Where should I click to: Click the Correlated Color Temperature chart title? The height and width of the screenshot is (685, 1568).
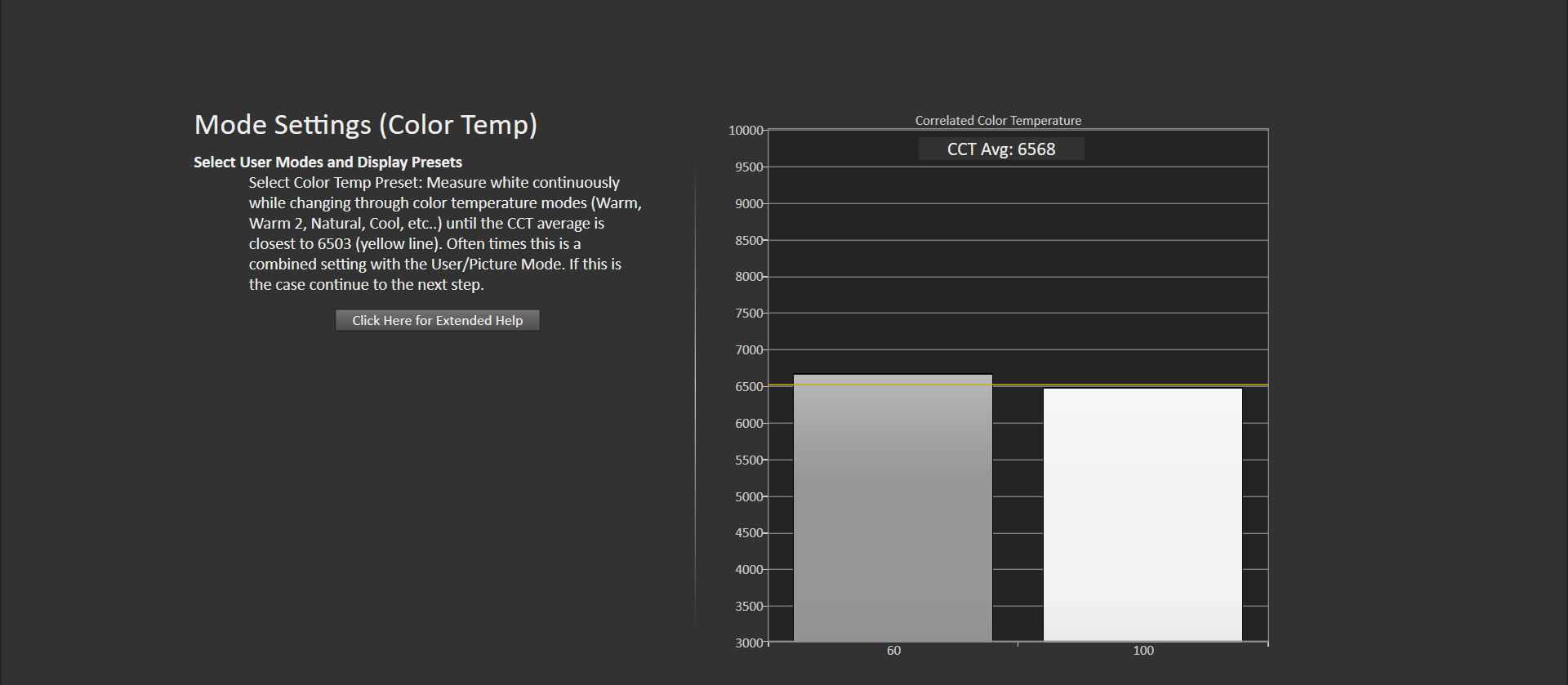pyautogui.click(x=998, y=121)
